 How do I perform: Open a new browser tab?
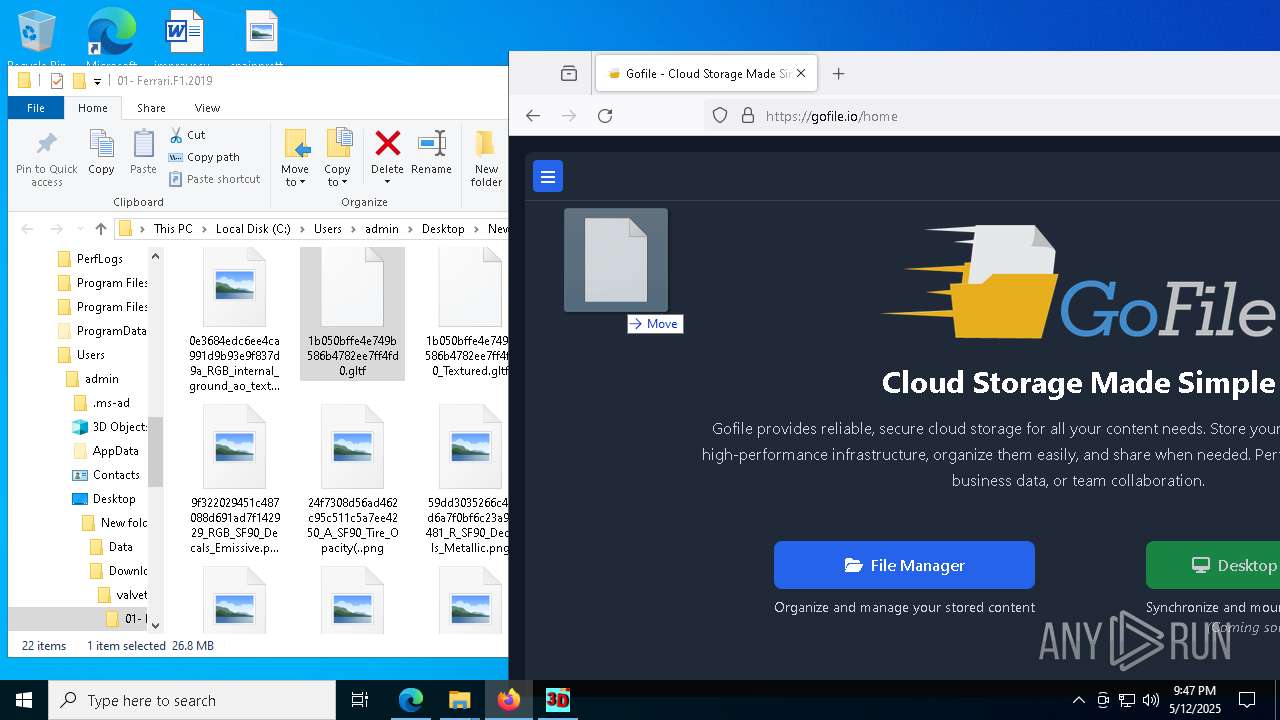[x=838, y=73]
